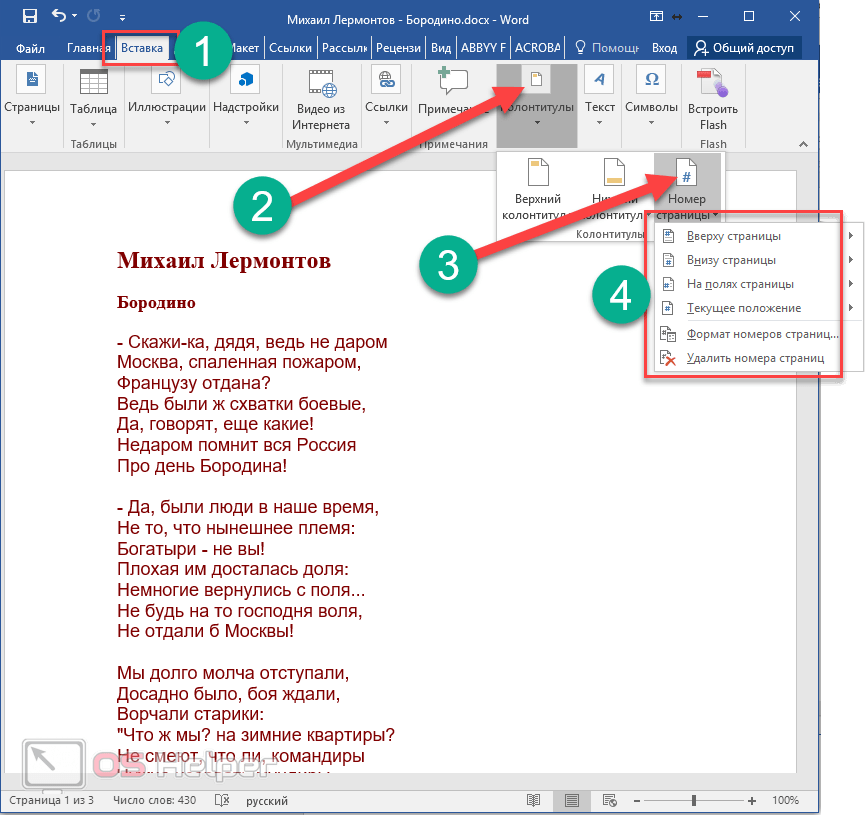Click the Save icon in title bar
Screen dimensions: 865x815
(30, 16)
